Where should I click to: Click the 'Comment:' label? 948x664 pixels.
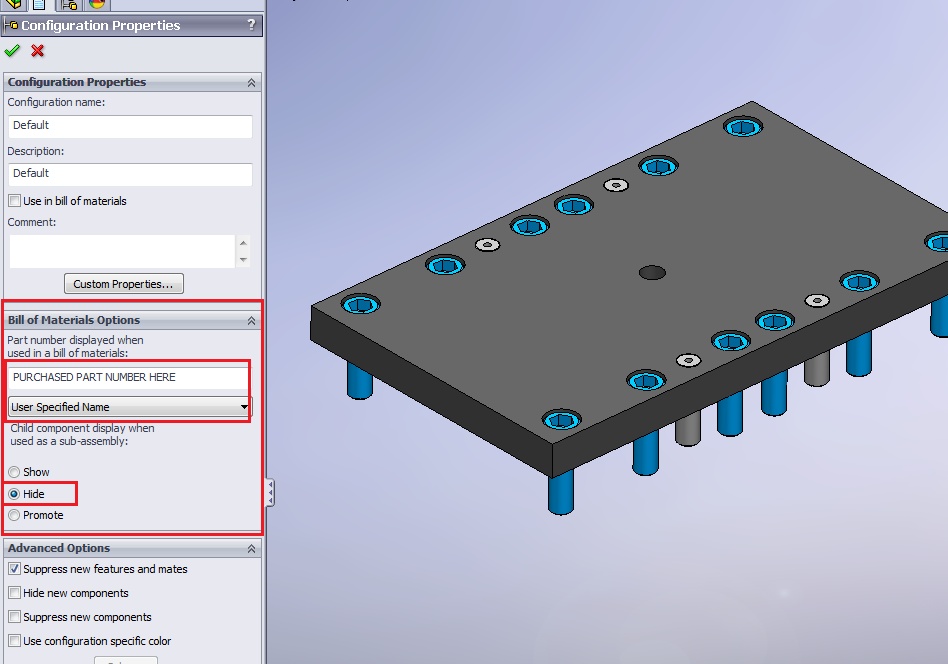(32, 222)
